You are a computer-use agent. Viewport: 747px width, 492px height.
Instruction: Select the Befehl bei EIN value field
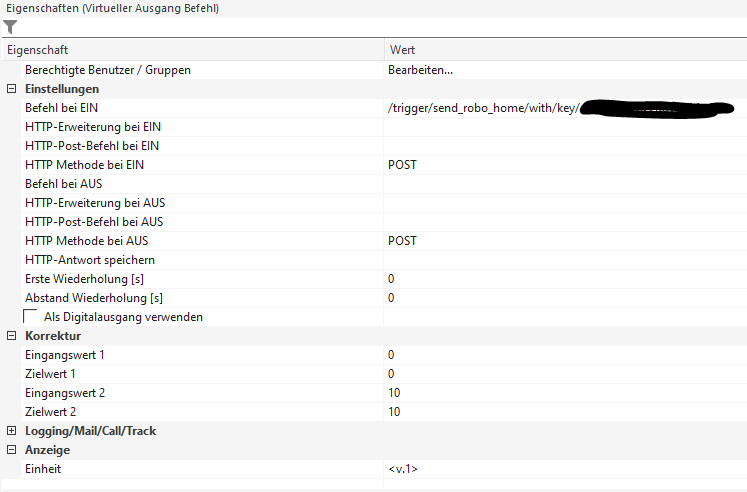pyautogui.click(x=560, y=108)
